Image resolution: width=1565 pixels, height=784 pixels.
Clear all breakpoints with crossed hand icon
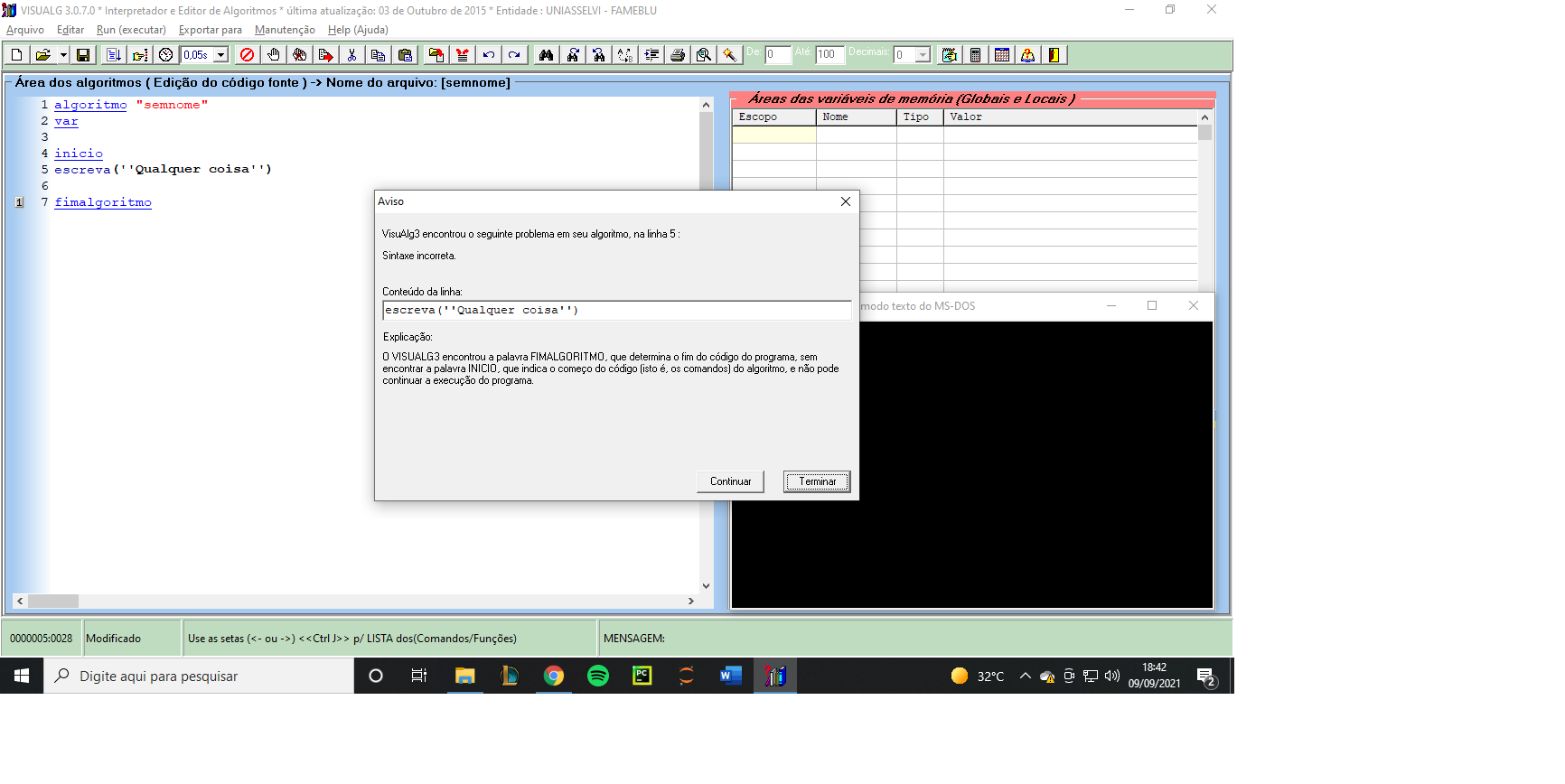click(299, 55)
